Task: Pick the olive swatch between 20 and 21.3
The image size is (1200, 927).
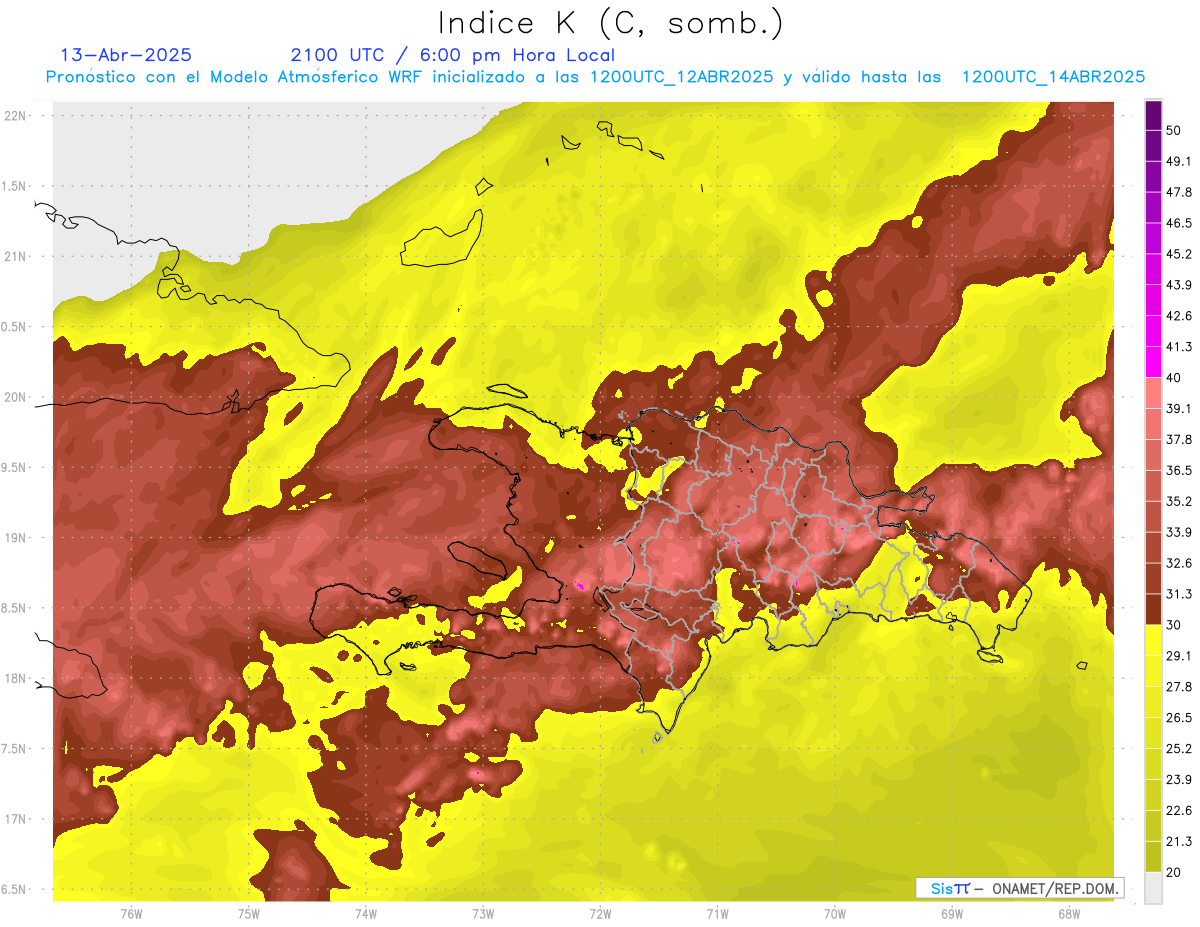Action: [1153, 857]
